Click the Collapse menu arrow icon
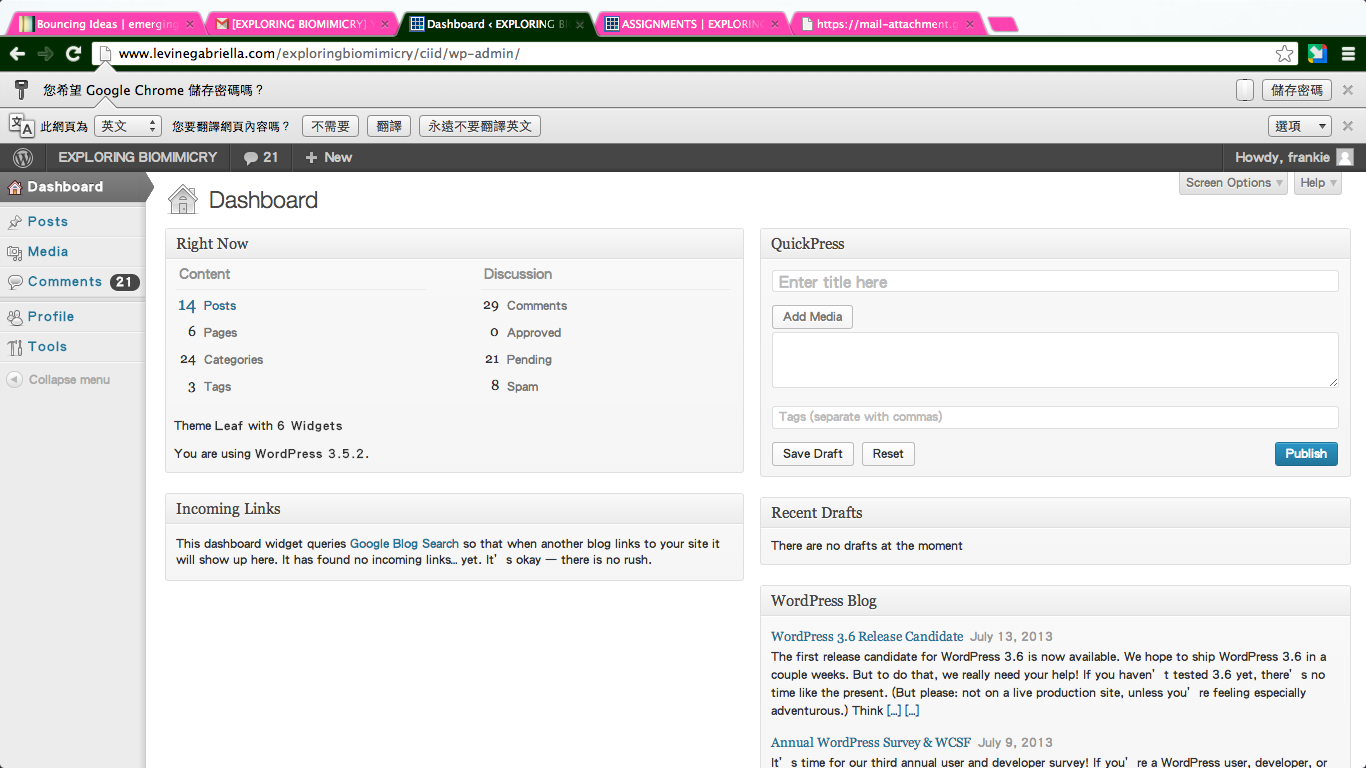The width and height of the screenshot is (1366, 768). tap(14, 380)
